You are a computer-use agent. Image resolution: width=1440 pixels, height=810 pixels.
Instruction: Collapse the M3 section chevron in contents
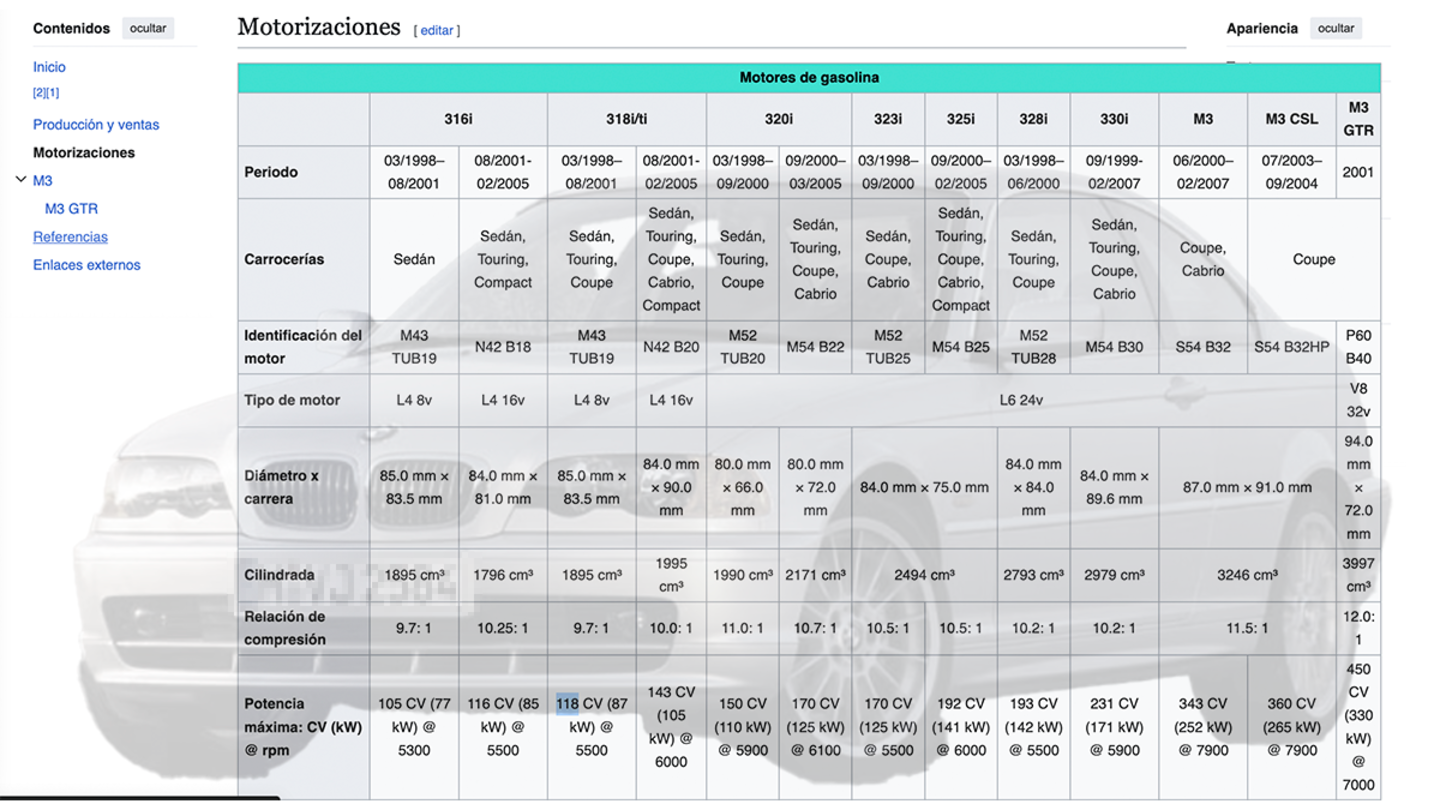click(x=21, y=180)
